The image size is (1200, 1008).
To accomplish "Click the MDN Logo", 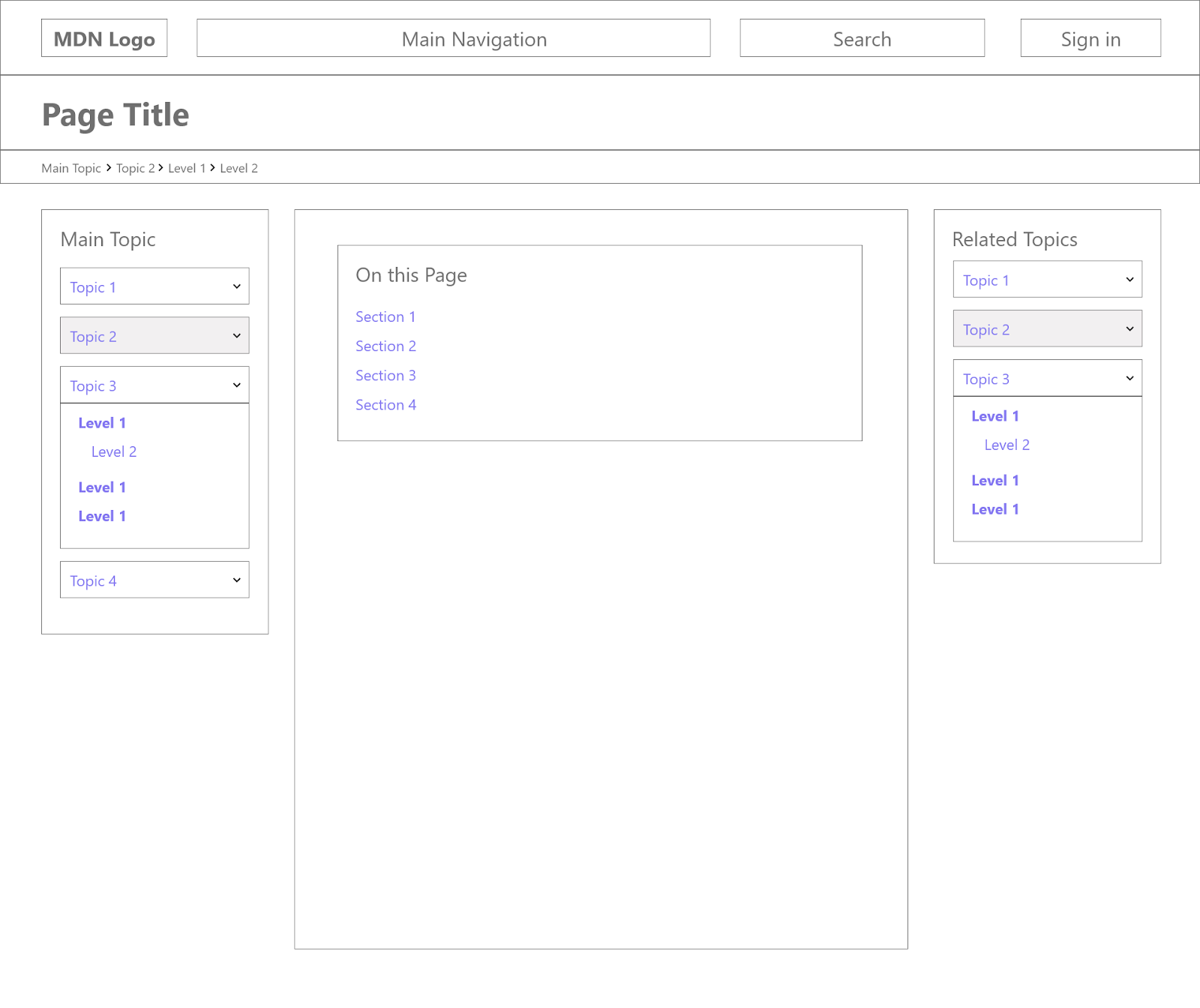I will (x=104, y=37).
